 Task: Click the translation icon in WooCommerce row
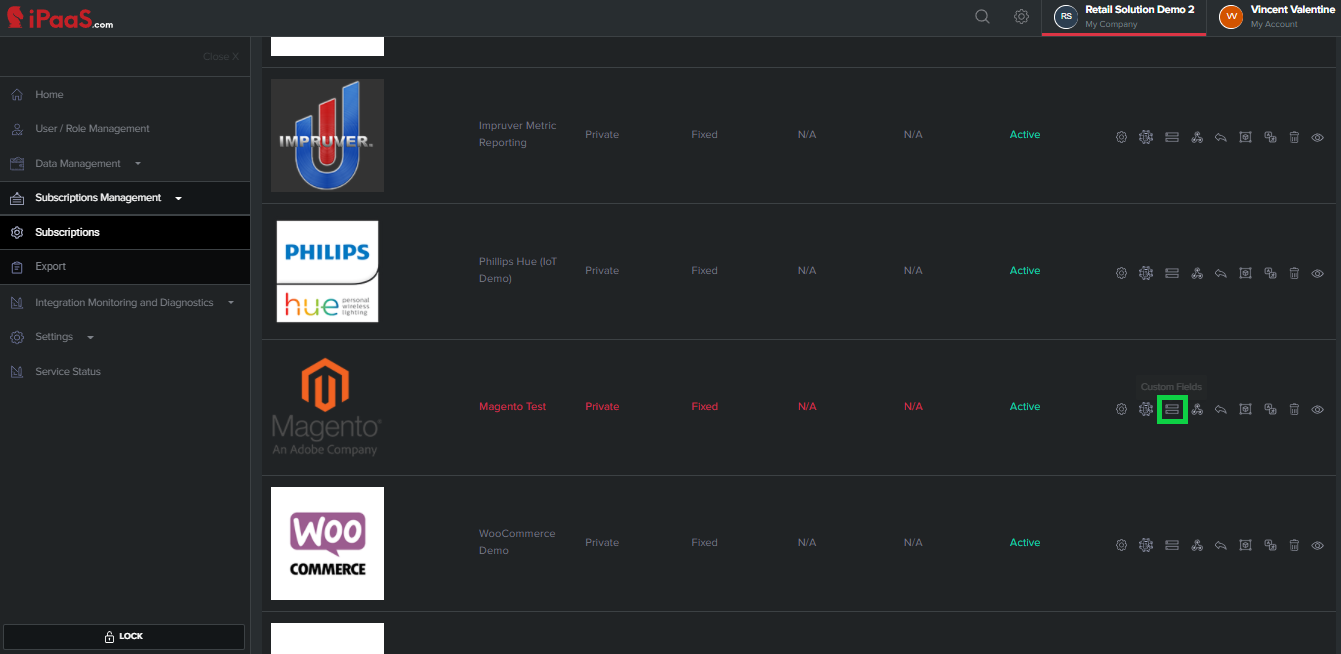tap(1270, 545)
